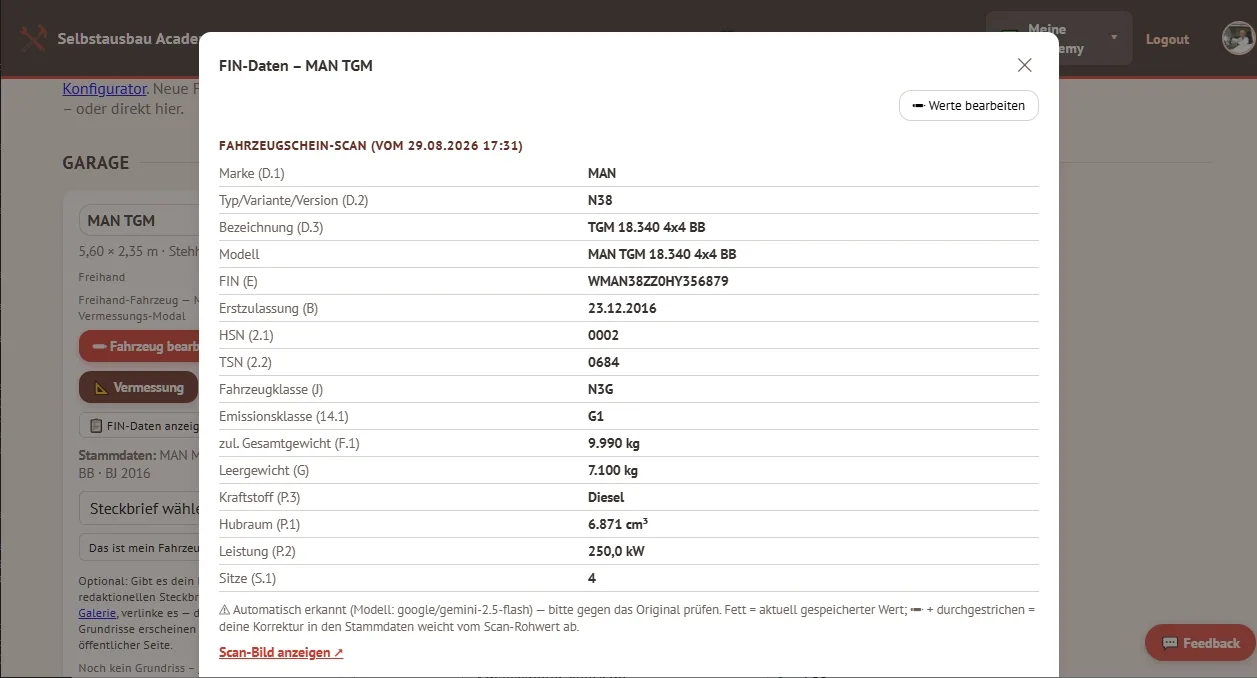Click the FIN-Daten anzeigen button in Garage
The height and width of the screenshot is (678, 1257).
(140, 425)
